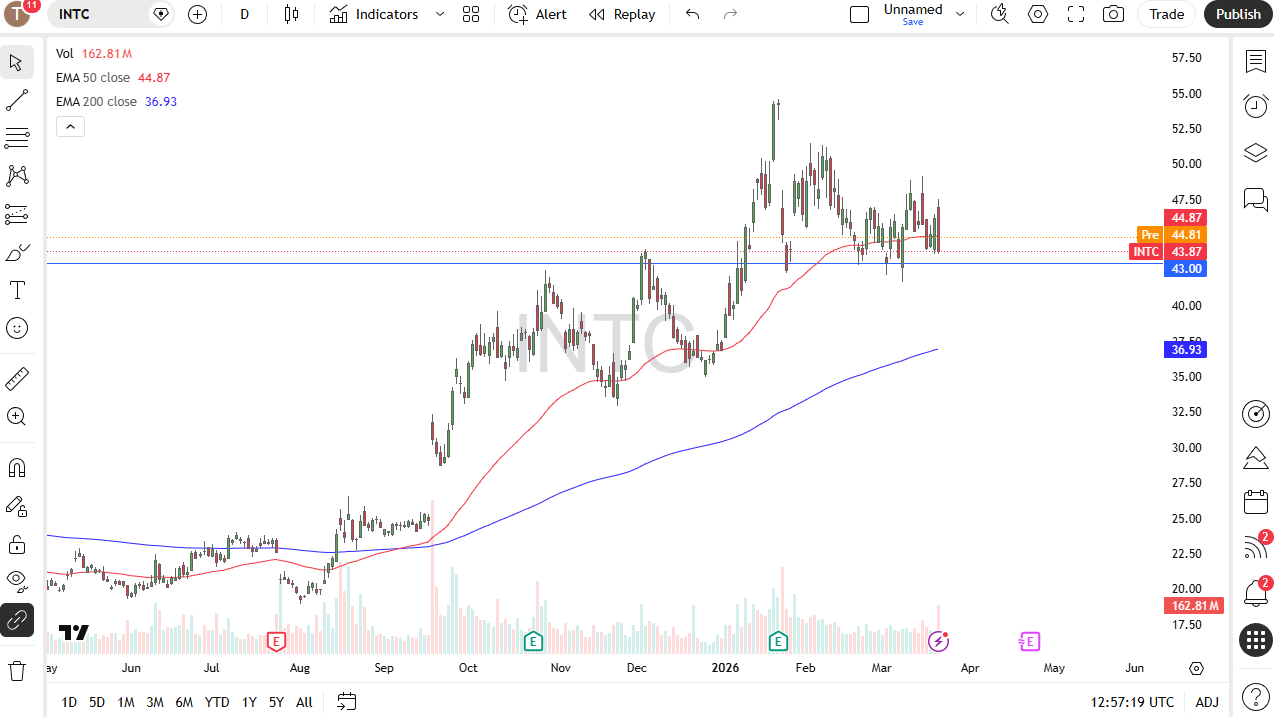1274x717 pixels.
Task: Open the alerts clock panel
Action: [1256, 106]
